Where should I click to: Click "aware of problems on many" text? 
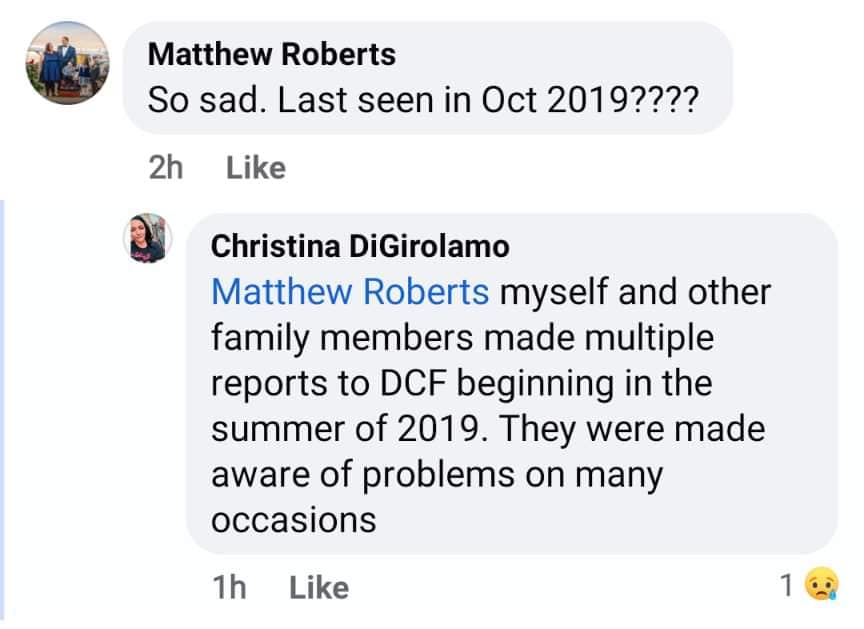click(x=436, y=475)
